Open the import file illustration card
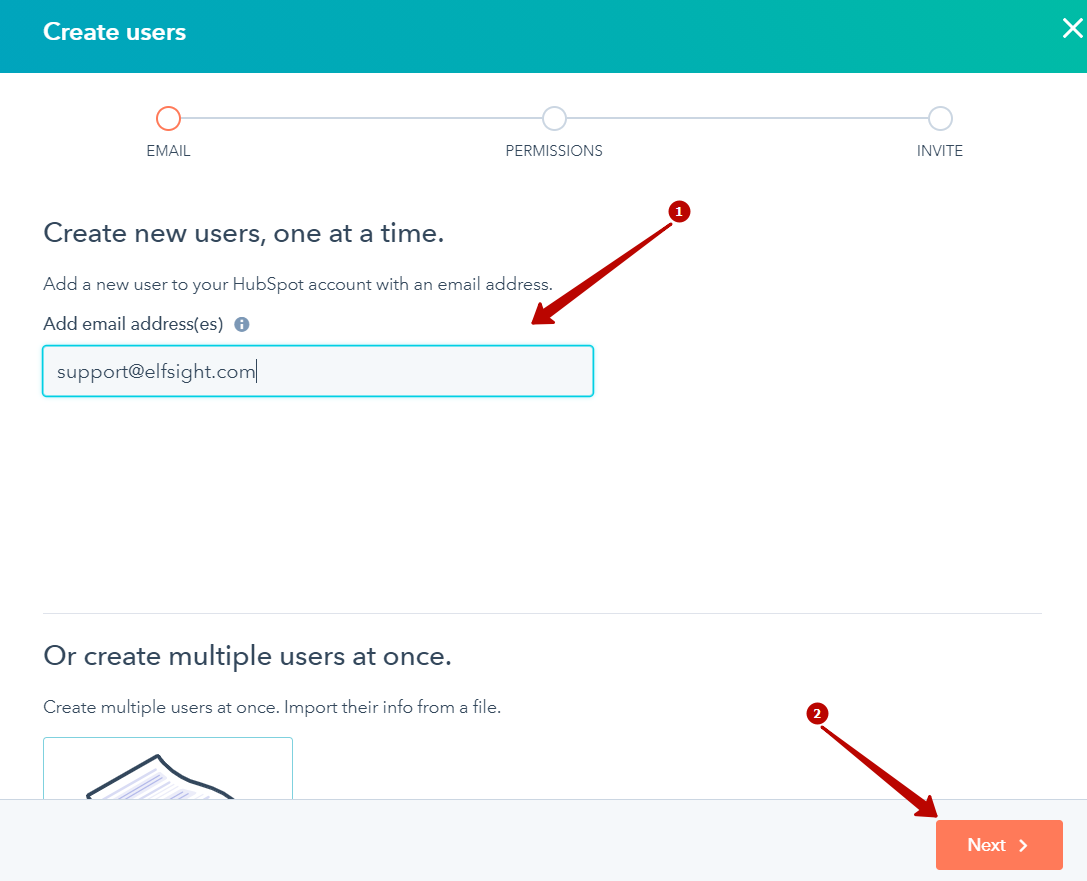Image resolution: width=1087 pixels, height=881 pixels. click(168, 768)
